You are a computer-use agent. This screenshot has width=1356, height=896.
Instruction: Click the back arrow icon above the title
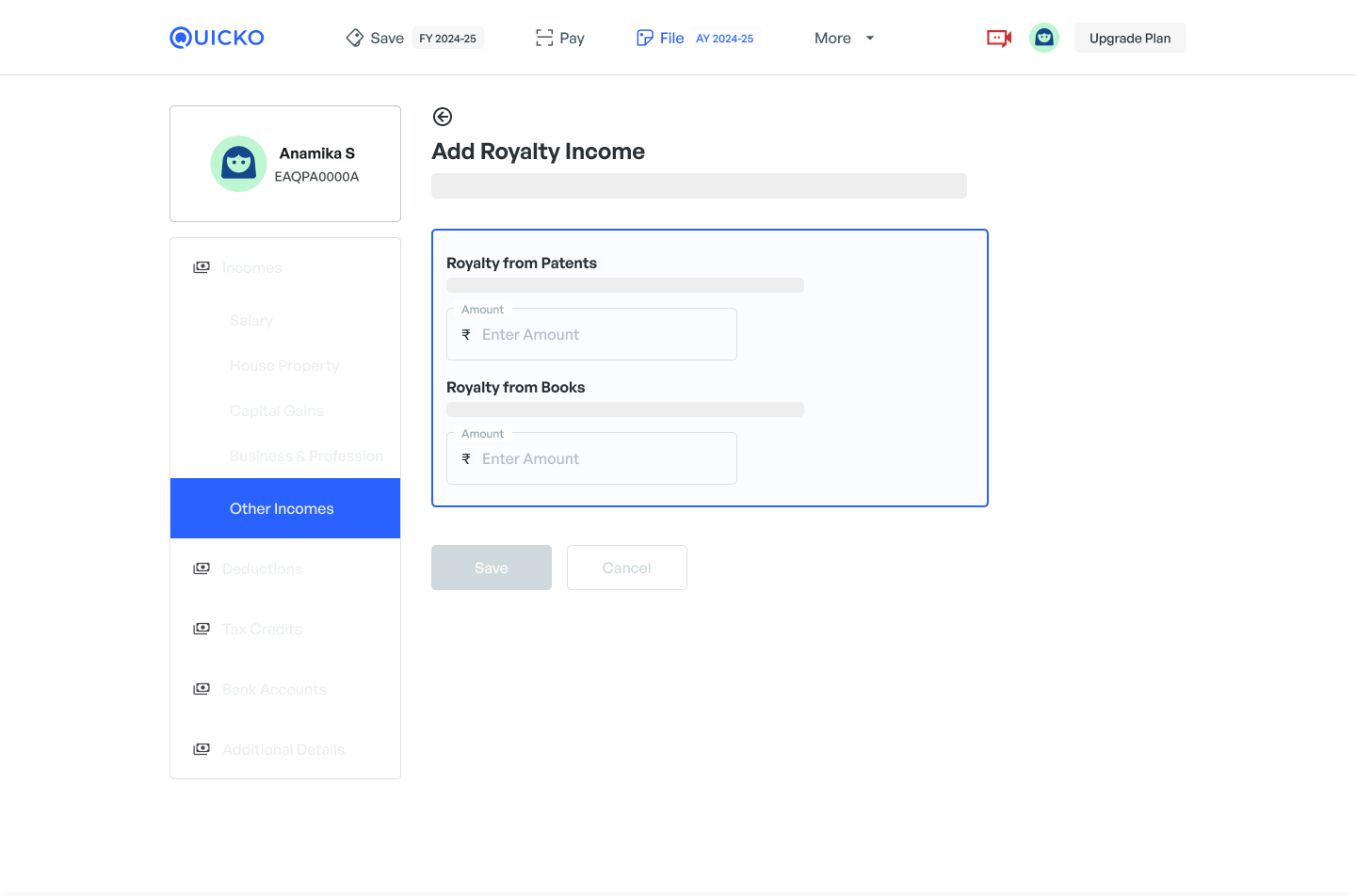tap(443, 117)
